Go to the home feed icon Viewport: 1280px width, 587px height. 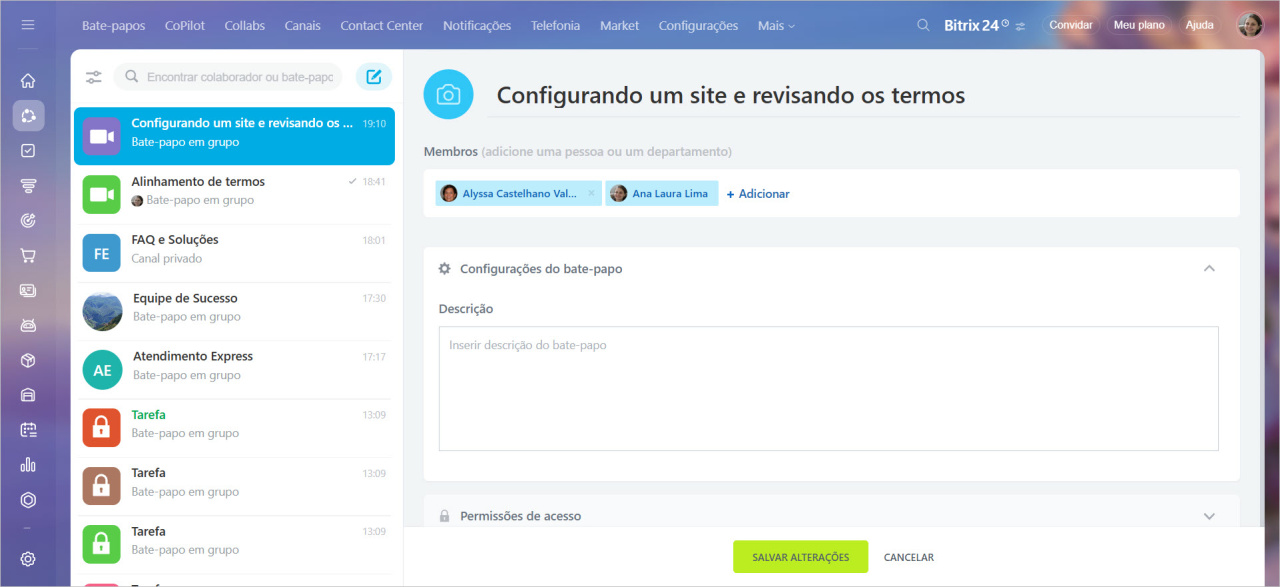click(x=28, y=81)
